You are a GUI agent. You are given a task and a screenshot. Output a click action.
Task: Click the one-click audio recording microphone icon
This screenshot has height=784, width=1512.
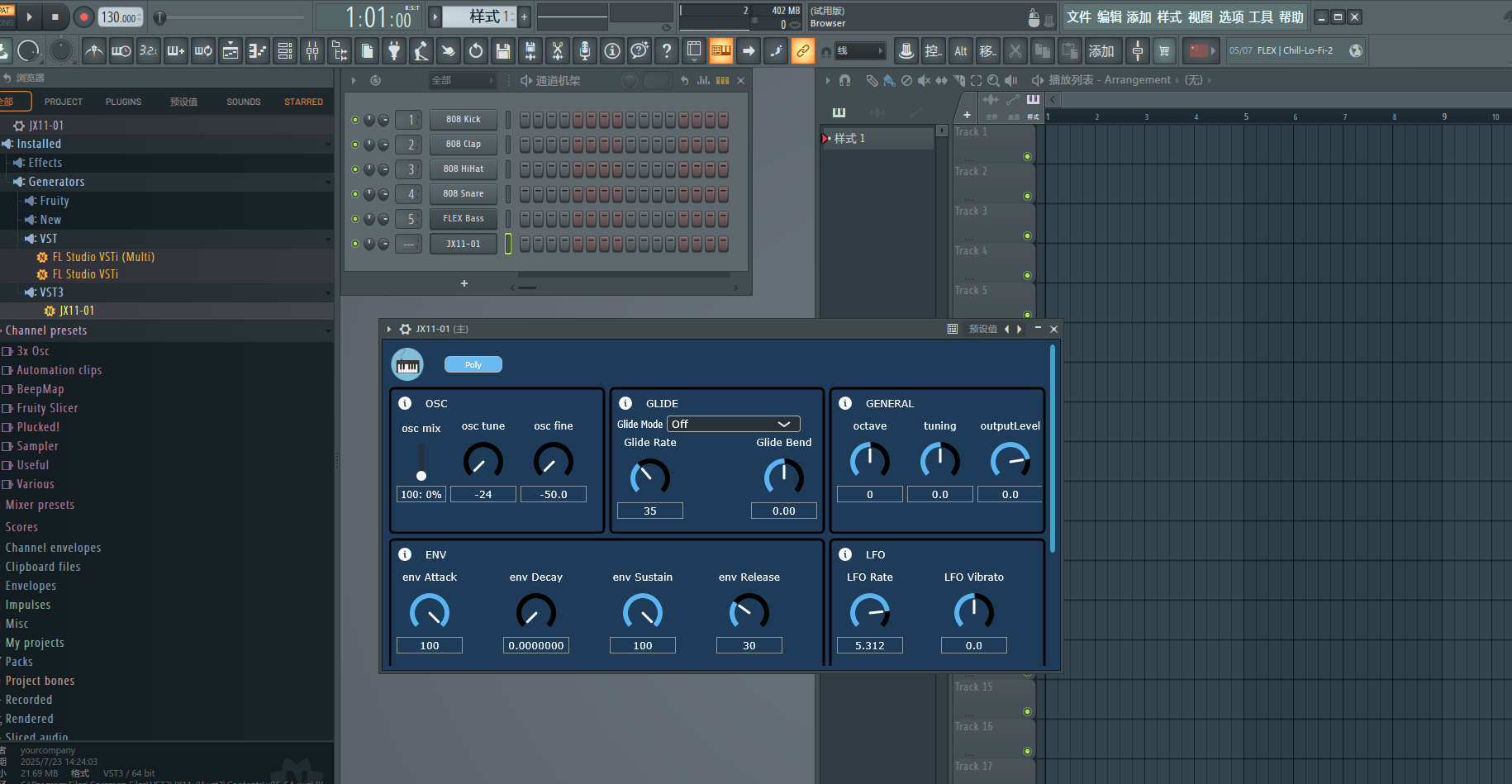(585, 51)
